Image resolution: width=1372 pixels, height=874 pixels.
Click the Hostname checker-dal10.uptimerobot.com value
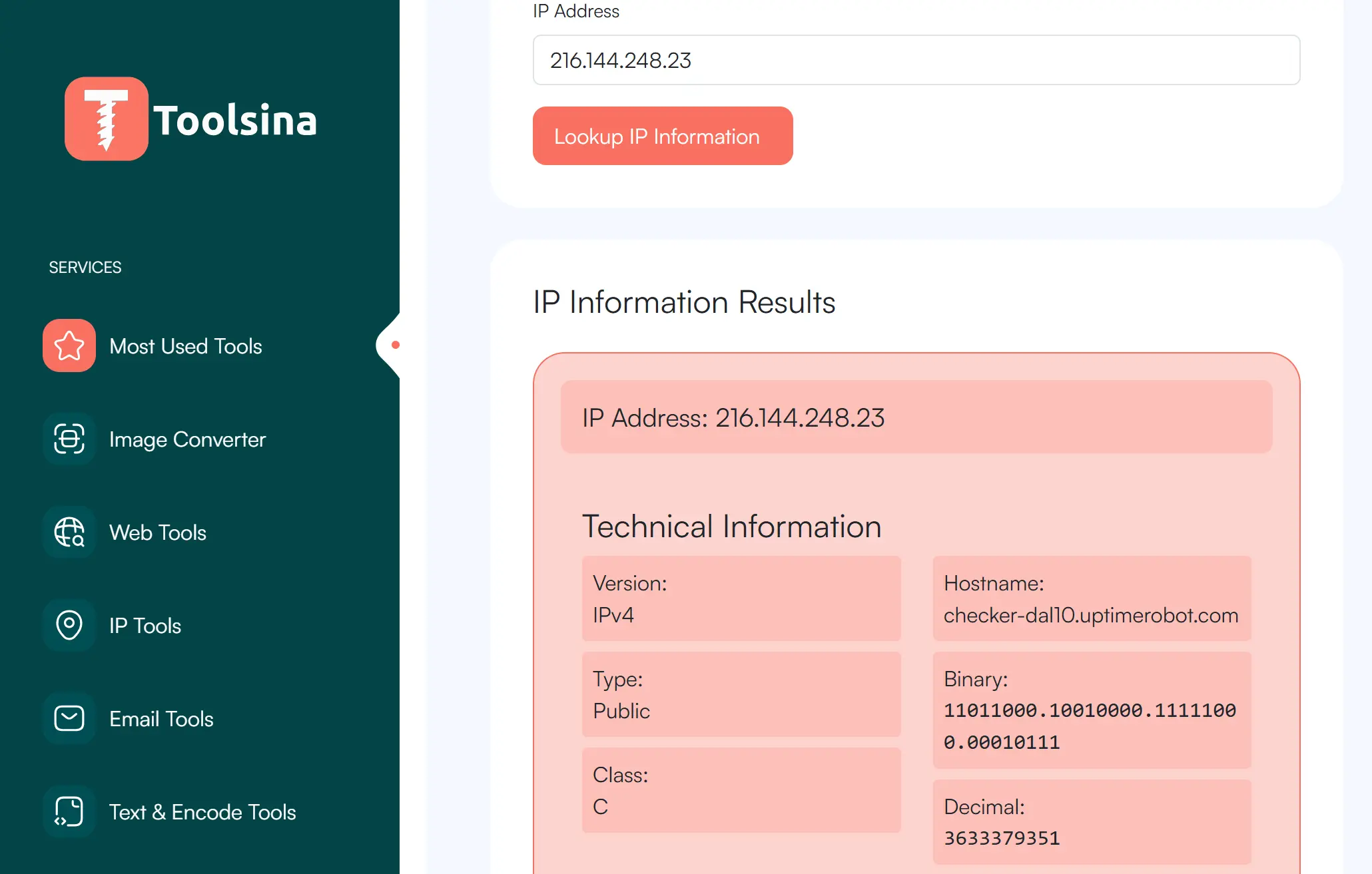click(x=1090, y=615)
